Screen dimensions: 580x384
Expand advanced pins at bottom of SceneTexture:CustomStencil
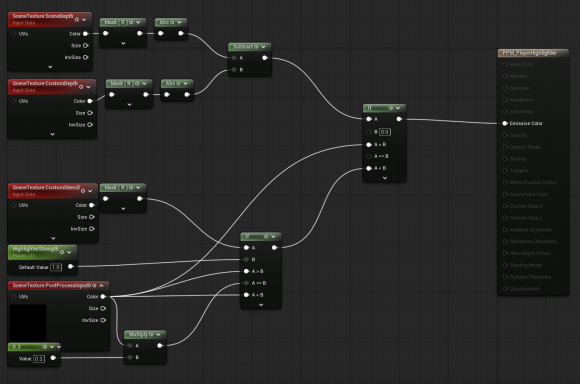pyautogui.click(x=53, y=238)
